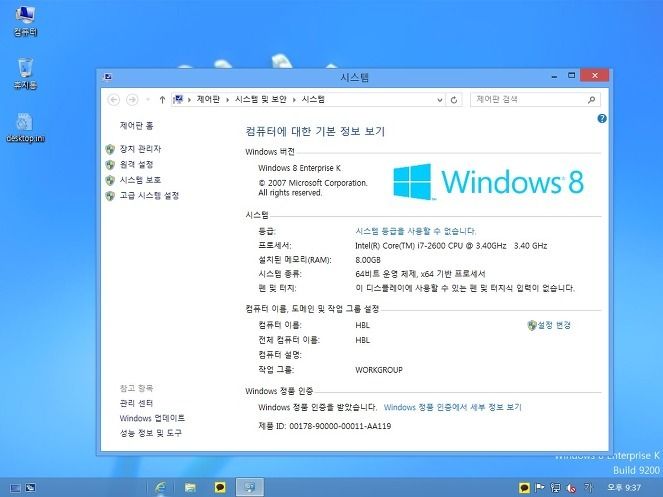Go up one level with the up arrow
663x497 pixels.
pyautogui.click(x=162, y=100)
